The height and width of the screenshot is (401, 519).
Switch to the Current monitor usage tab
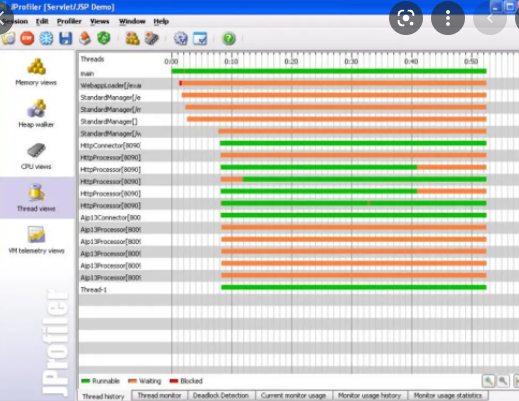[293, 395]
